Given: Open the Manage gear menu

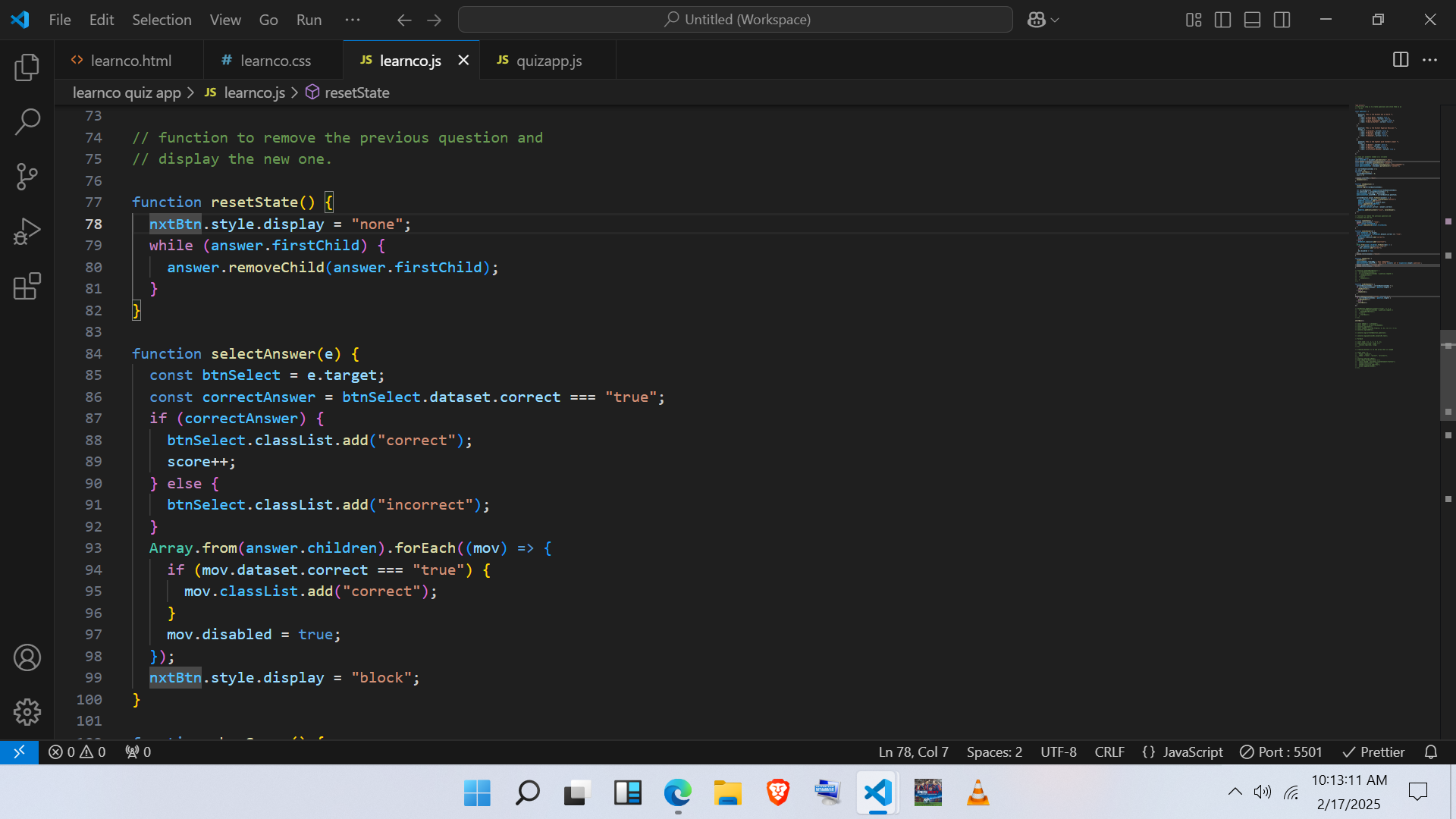Looking at the screenshot, I should tap(27, 711).
